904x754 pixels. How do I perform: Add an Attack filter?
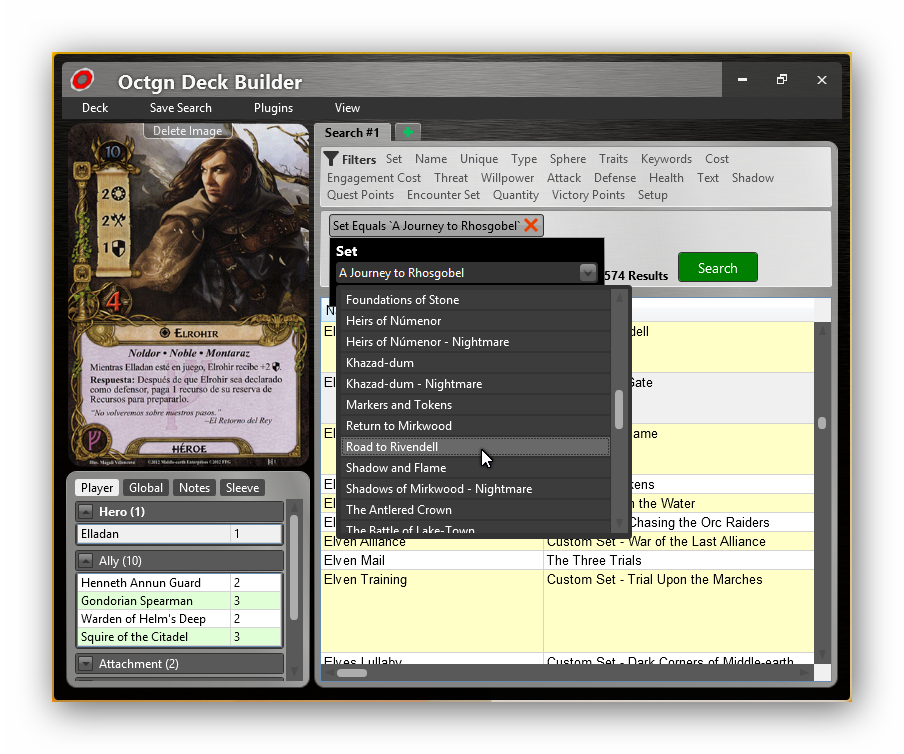(564, 178)
